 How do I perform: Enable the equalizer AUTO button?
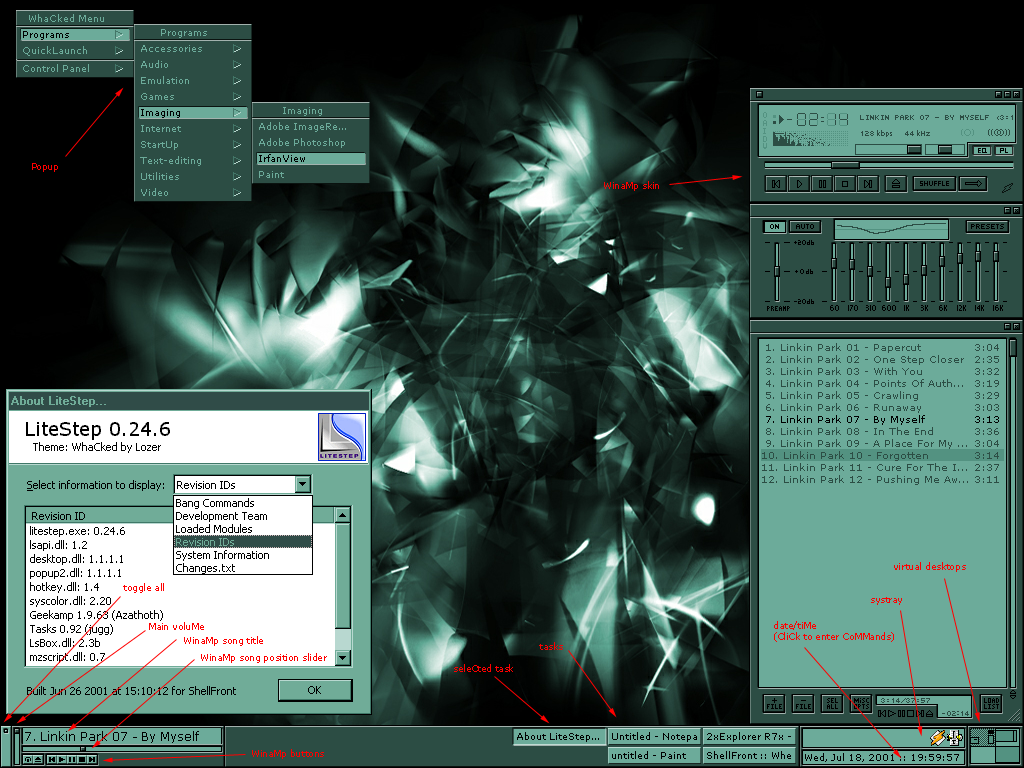[x=805, y=227]
